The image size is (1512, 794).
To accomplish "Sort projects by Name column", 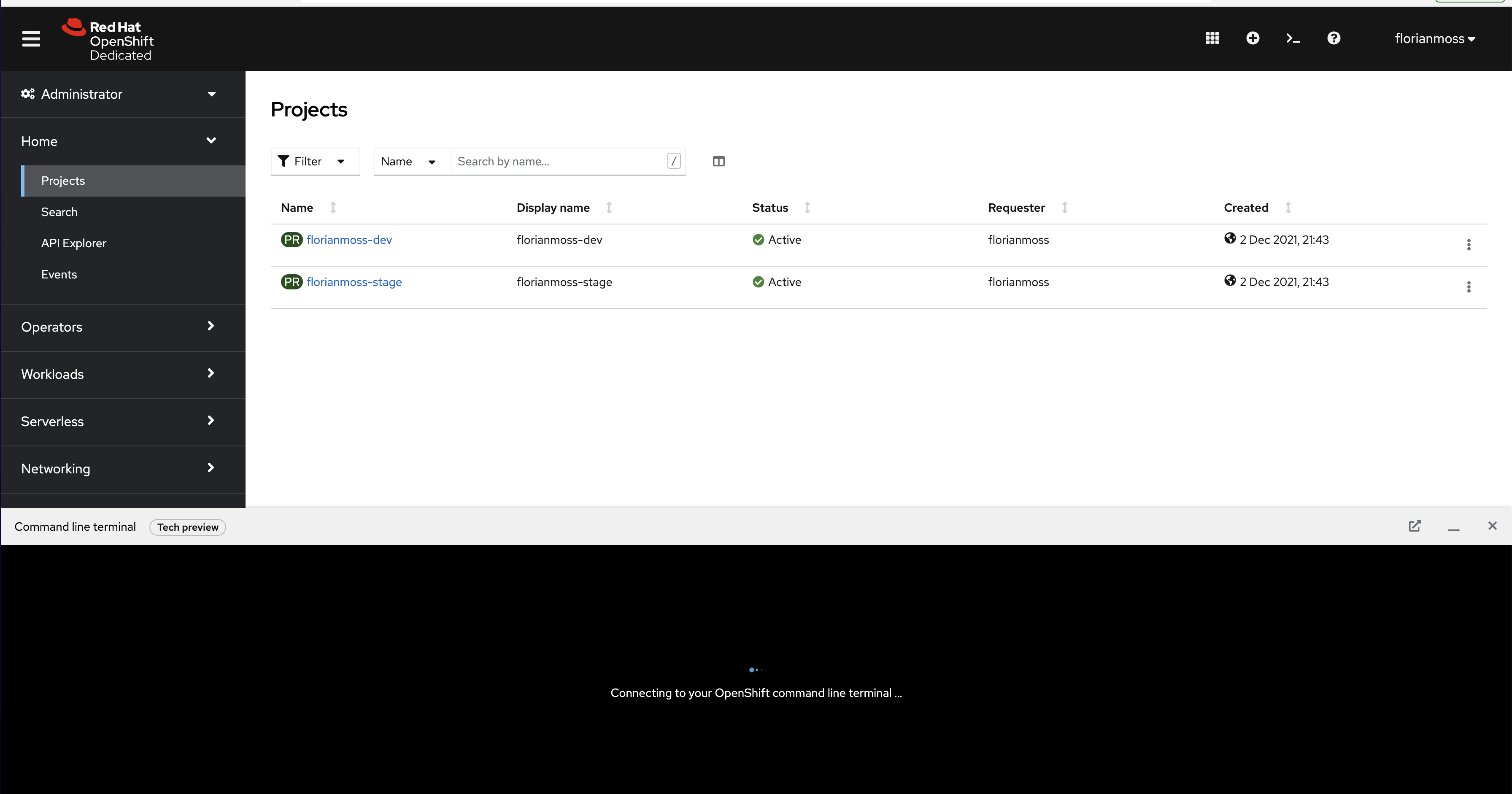I will pyautogui.click(x=297, y=208).
